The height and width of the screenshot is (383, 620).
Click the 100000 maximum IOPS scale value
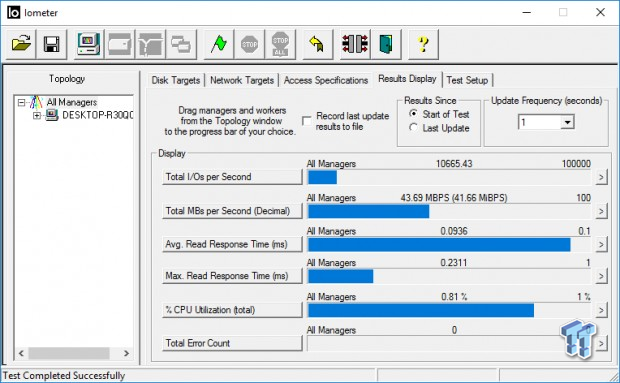pyautogui.click(x=576, y=164)
